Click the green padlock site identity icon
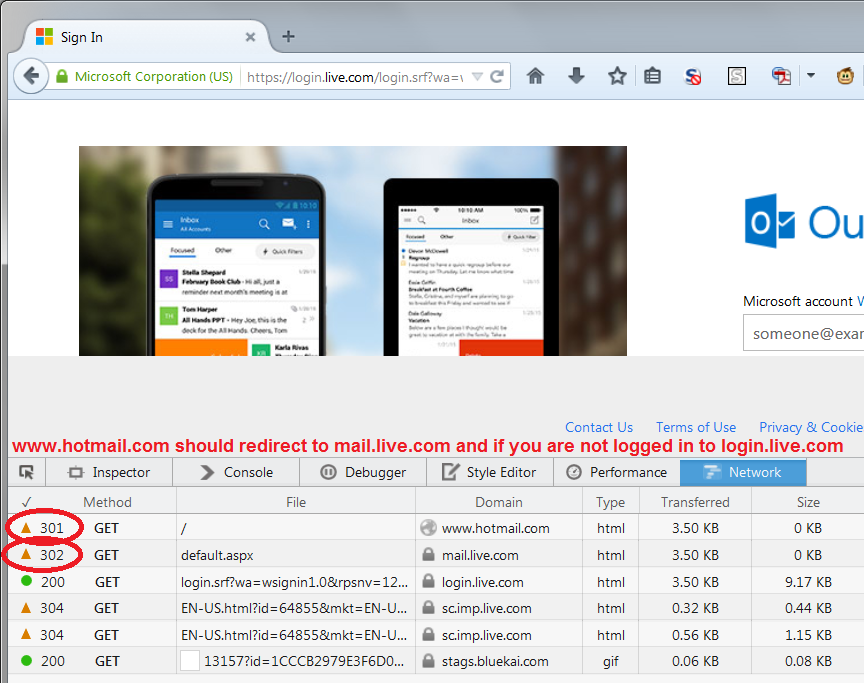Viewport: 864px width, 683px height. pos(62,76)
